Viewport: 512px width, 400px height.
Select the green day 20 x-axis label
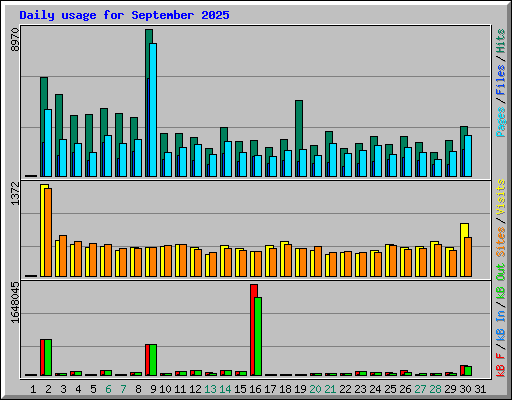click(315, 389)
